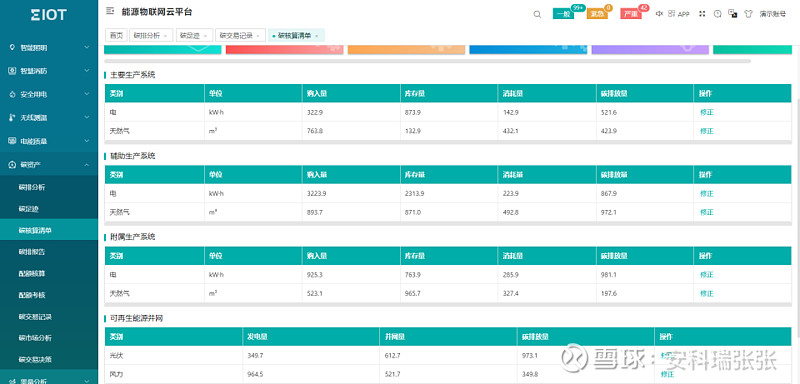
Task: Click the orange summary card at top
Action: pyautogui.click(x=407, y=49)
